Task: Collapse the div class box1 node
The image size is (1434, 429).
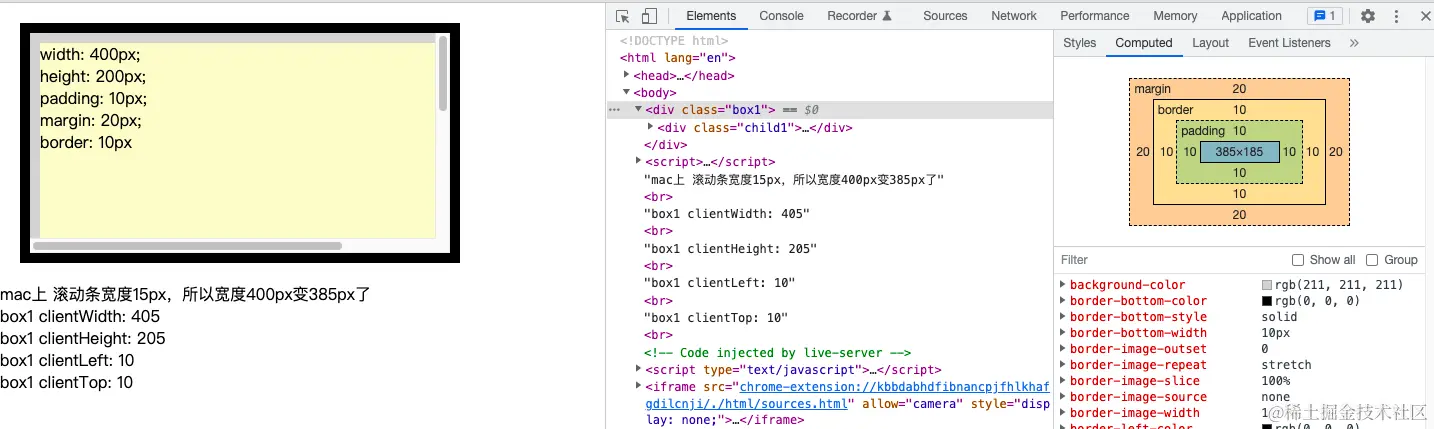Action: (639, 109)
